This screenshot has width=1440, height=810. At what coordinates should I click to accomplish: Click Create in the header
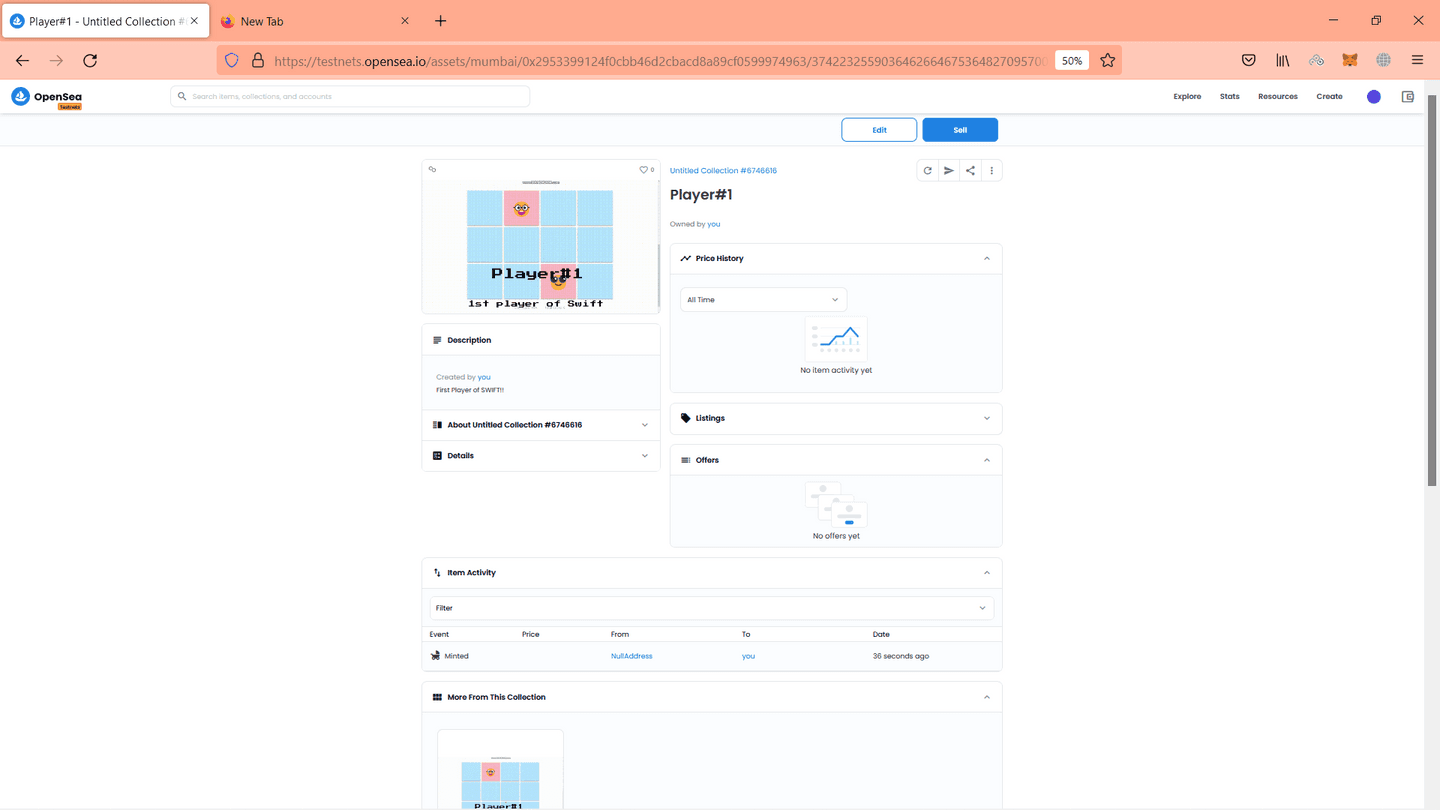tap(1329, 97)
